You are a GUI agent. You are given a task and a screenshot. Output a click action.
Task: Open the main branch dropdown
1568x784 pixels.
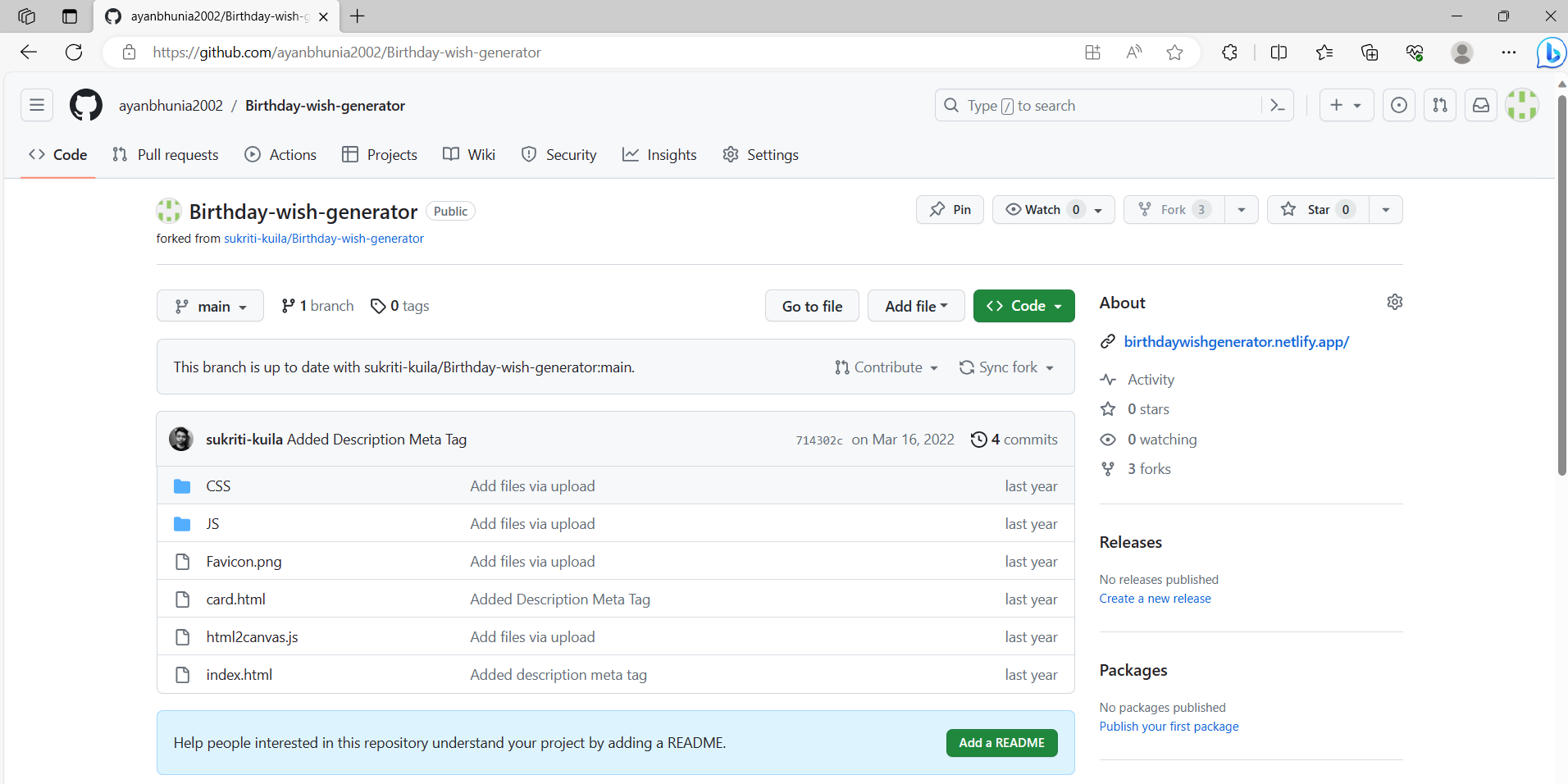tap(210, 305)
